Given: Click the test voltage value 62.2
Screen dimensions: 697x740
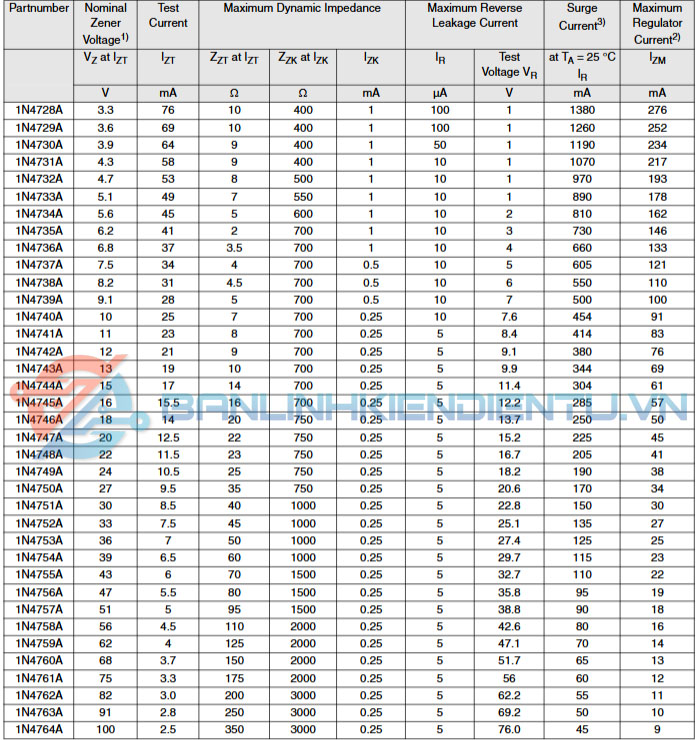Looking at the screenshot, I should pyautogui.click(x=509, y=695).
